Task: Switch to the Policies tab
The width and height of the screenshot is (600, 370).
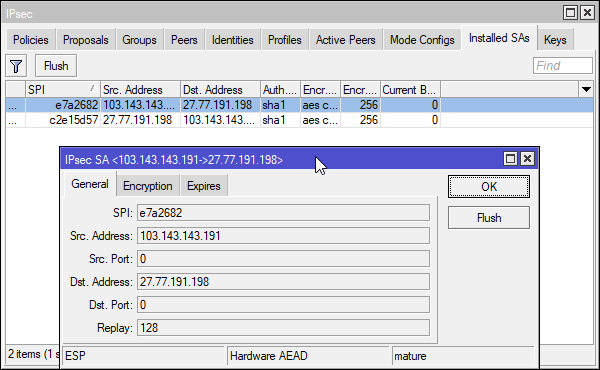Action: (x=31, y=40)
